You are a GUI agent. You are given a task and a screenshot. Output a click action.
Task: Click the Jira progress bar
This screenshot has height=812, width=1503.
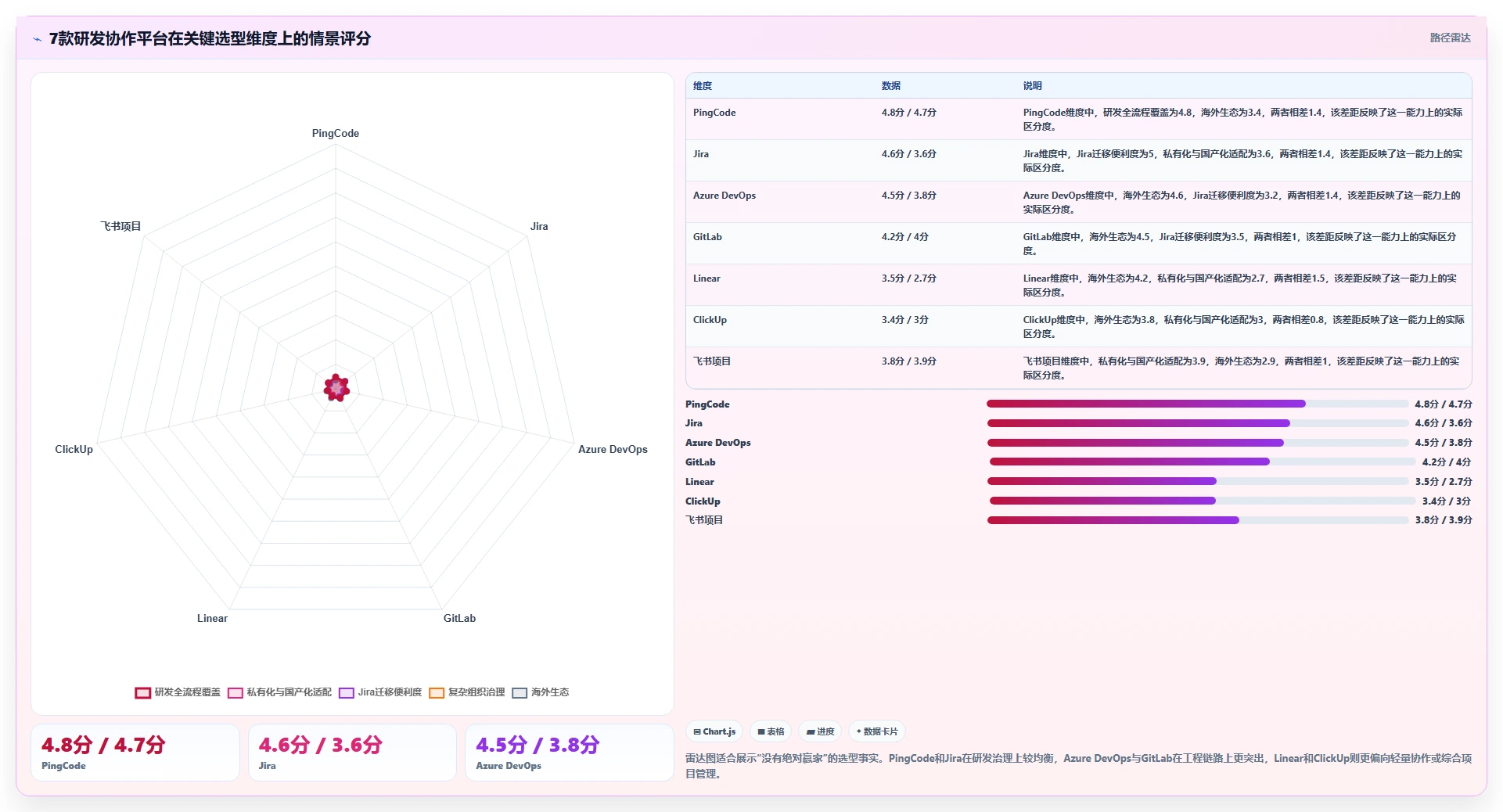1197,423
